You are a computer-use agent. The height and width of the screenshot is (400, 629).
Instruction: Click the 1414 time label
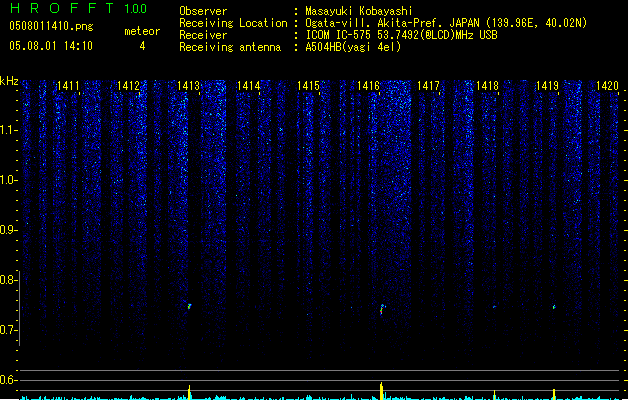[x=248, y=86]
